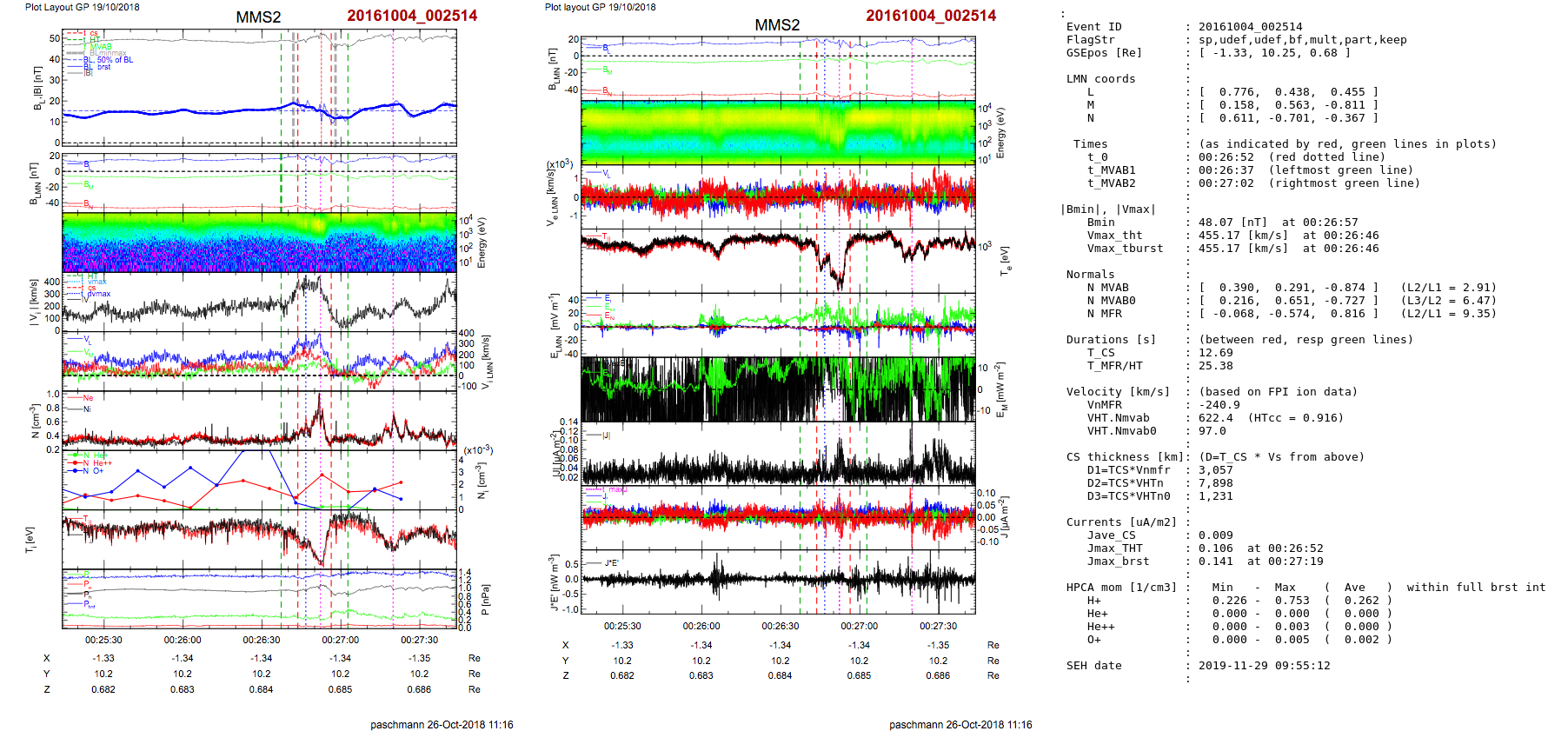Click the 00:27:00 time tick under the left plot
1568x731 pixels.
coord(340,640)
